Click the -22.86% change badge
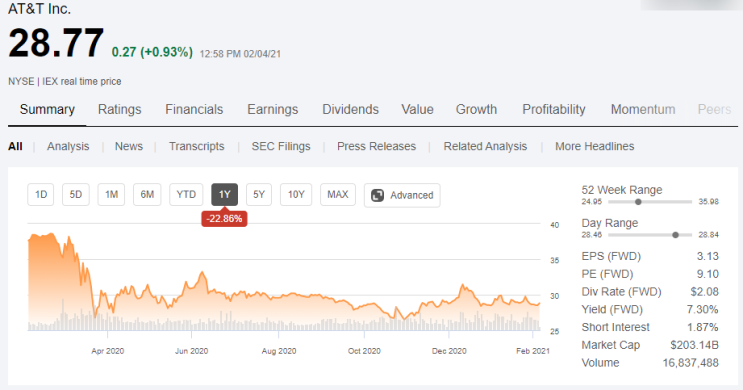Viewport: 743px width, 390px height. point(224,219)
